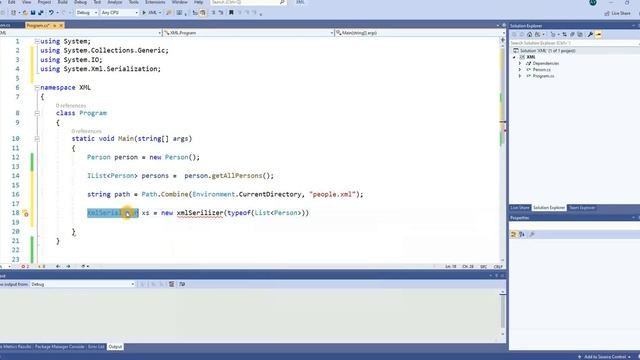Open the Any CPU platform dropdown
The height and width of the screenshot is (360, 640).
point(120,13)
